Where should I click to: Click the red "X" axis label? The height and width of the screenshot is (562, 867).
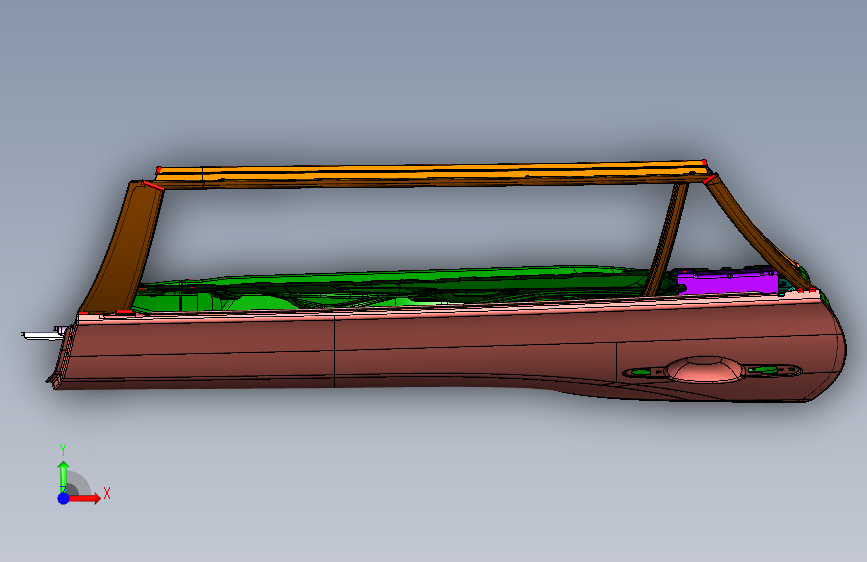coord(107,493)
